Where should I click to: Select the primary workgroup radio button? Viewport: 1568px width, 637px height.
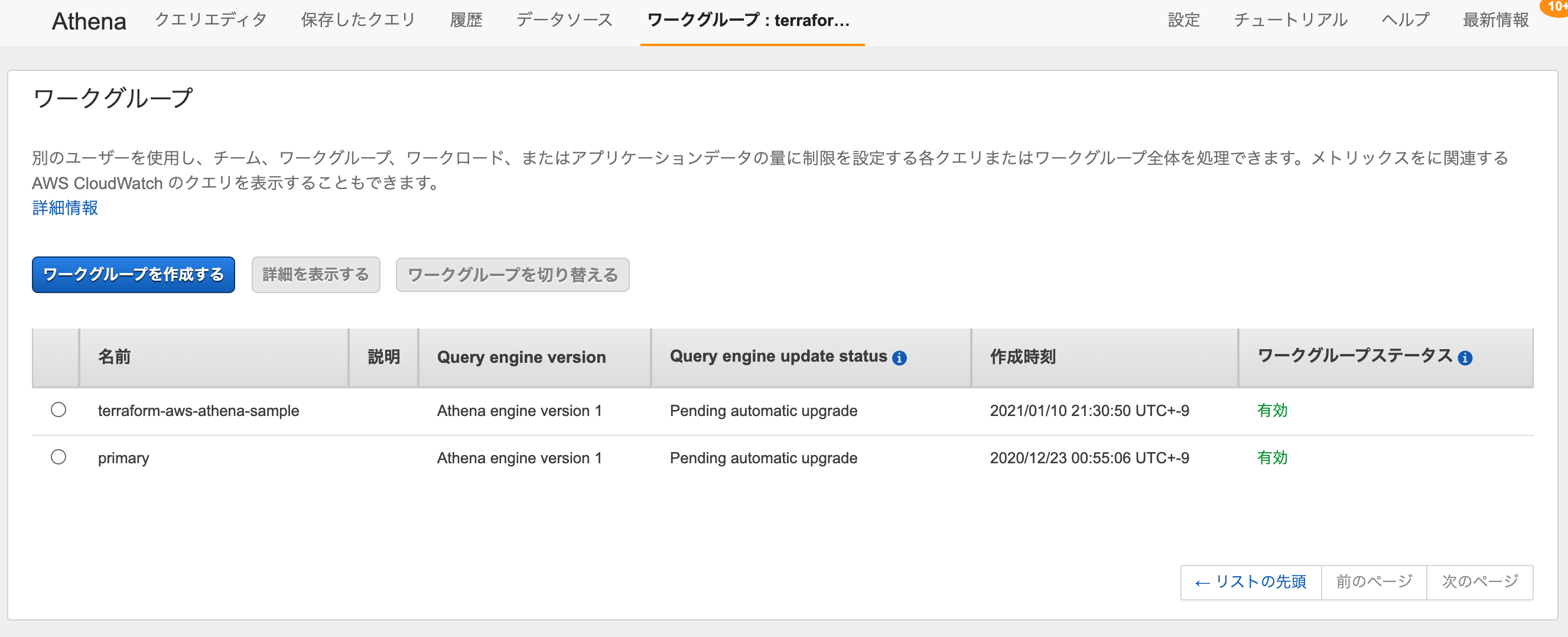58,457
